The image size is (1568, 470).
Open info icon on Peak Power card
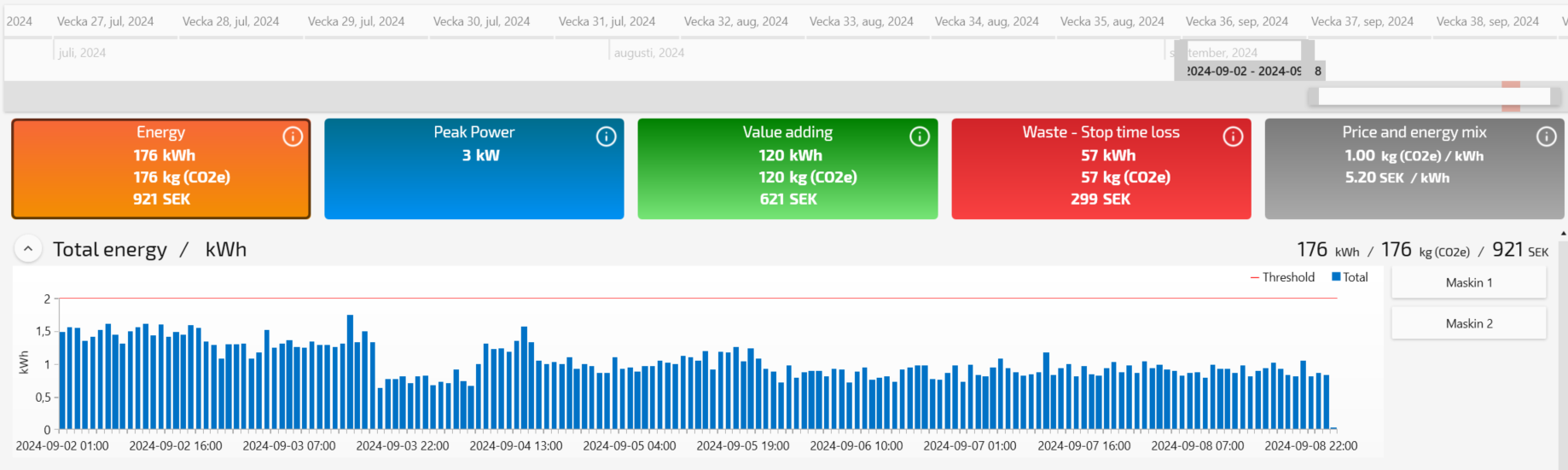[x=606, y=136]
